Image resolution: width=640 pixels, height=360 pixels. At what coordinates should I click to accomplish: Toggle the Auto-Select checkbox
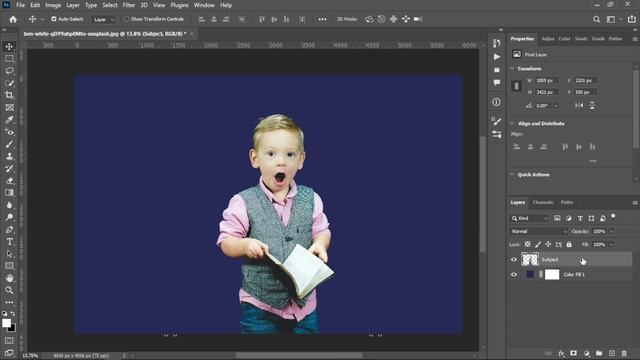coord(54,19)
